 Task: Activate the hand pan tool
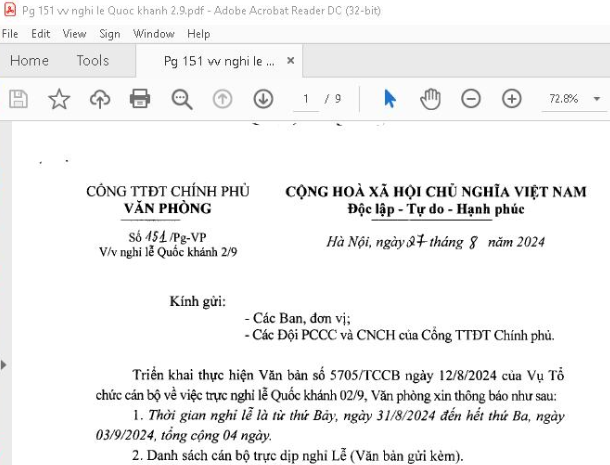point(430,99)
